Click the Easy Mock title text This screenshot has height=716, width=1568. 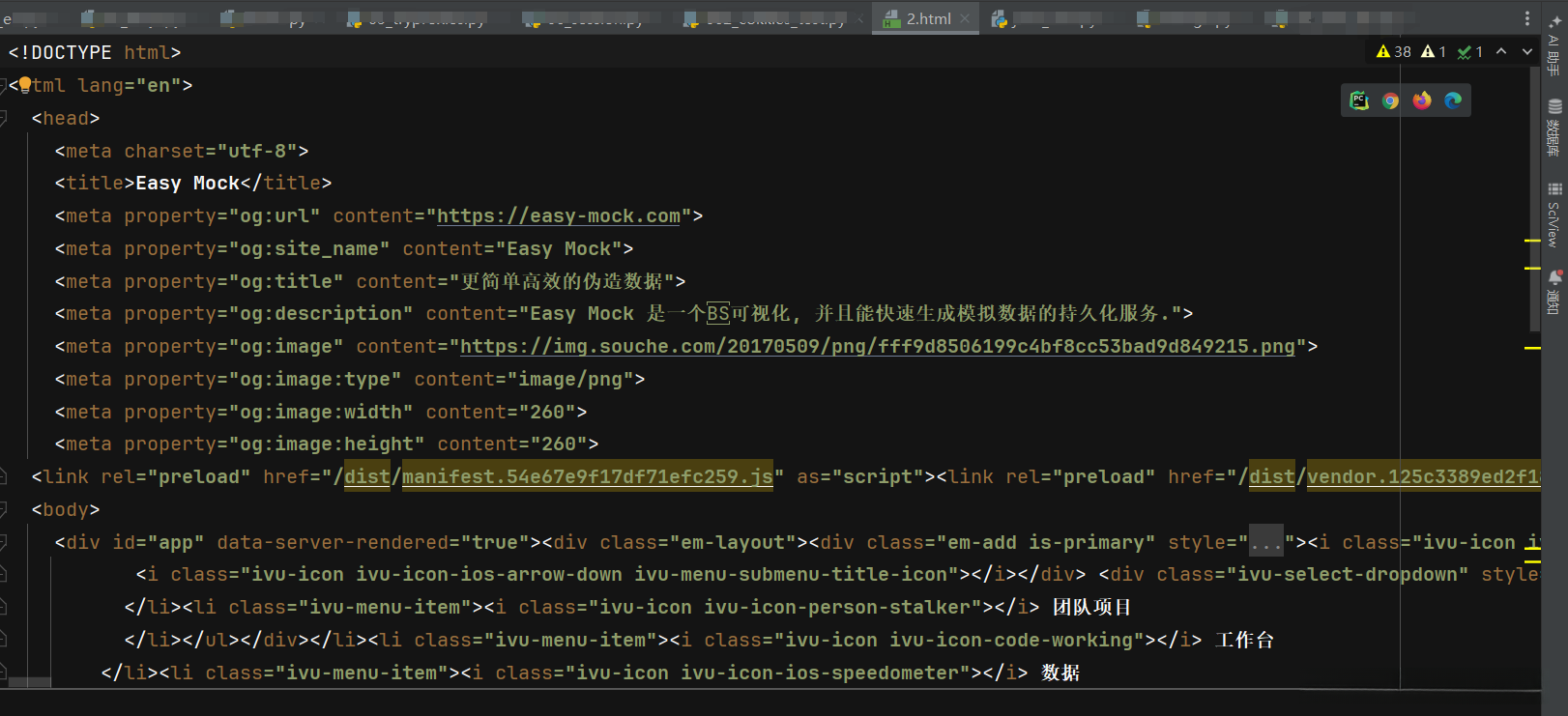point(188,183)
